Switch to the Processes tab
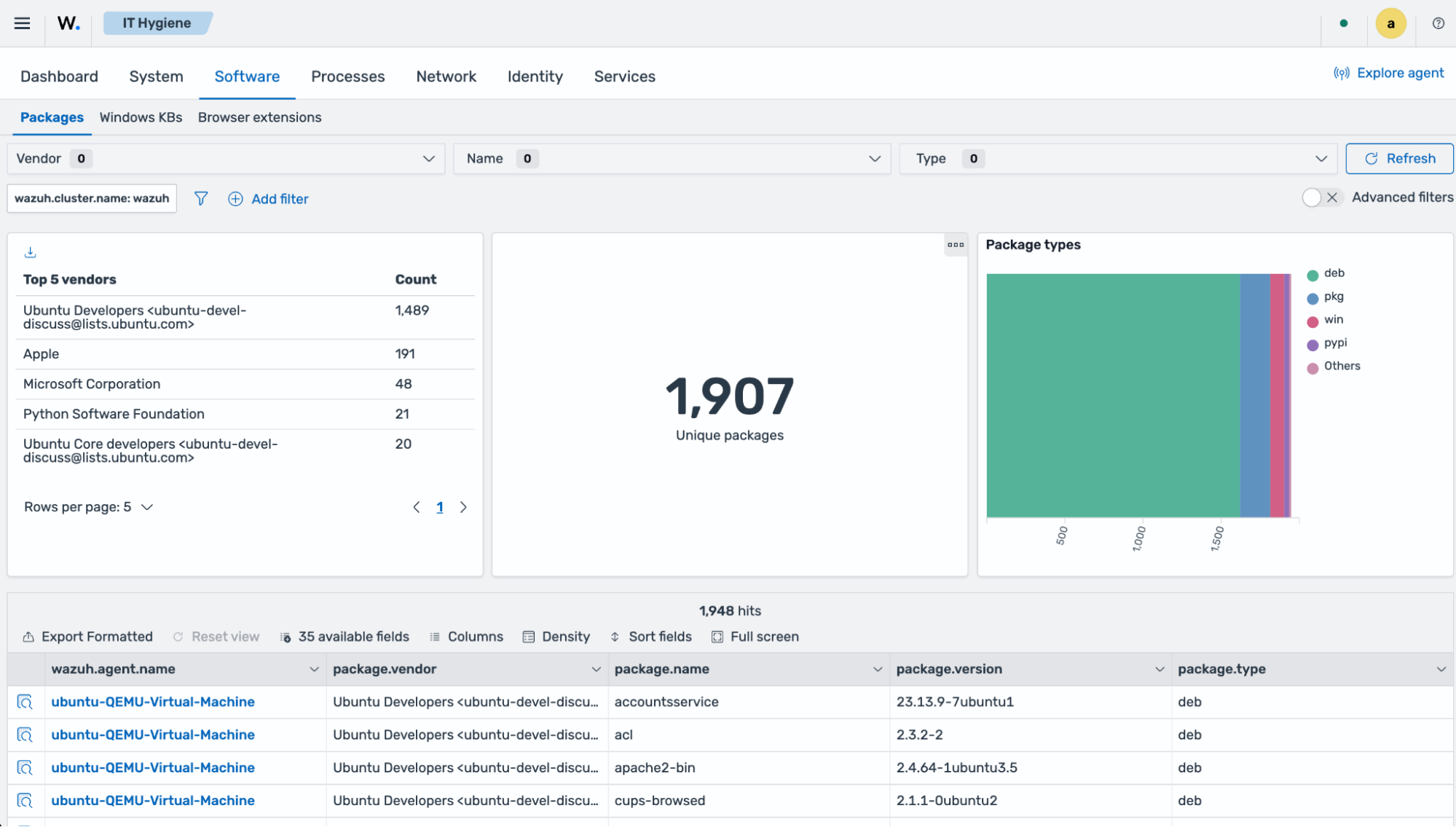Viewport: 1456px width, 827px height. (x=347, y=77)
